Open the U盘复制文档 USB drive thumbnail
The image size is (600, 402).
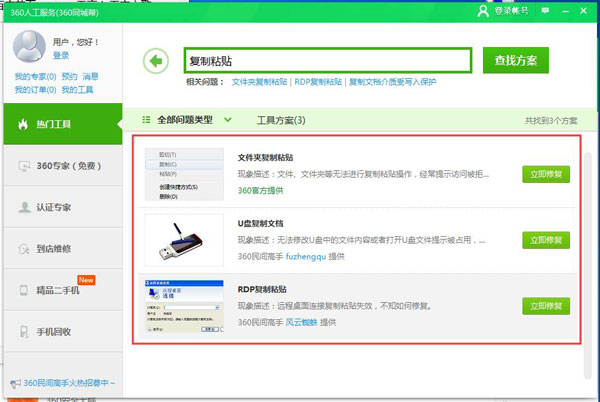click(x=184, y=240)
